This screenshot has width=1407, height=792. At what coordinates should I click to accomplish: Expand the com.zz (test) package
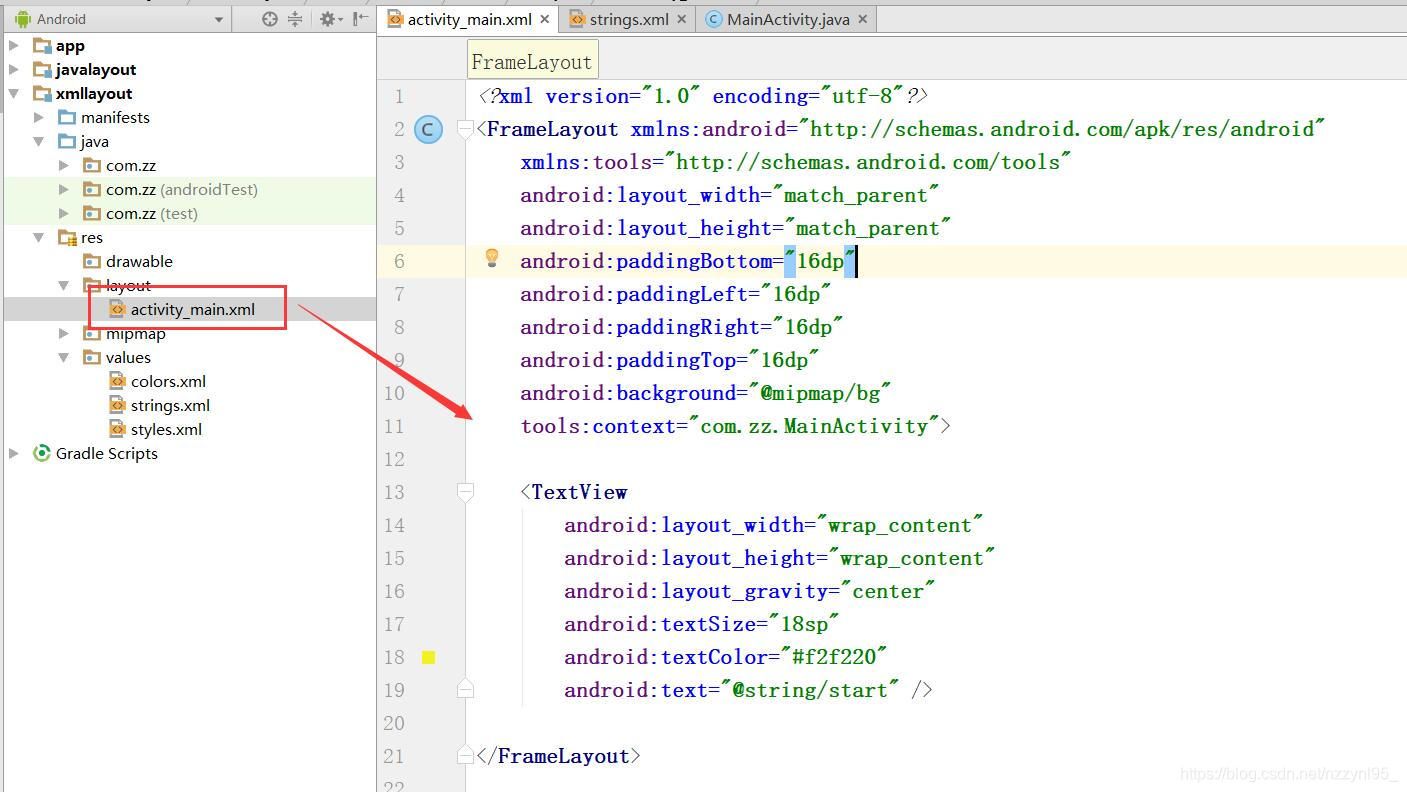pyautogui.click(x=64, y=213)
